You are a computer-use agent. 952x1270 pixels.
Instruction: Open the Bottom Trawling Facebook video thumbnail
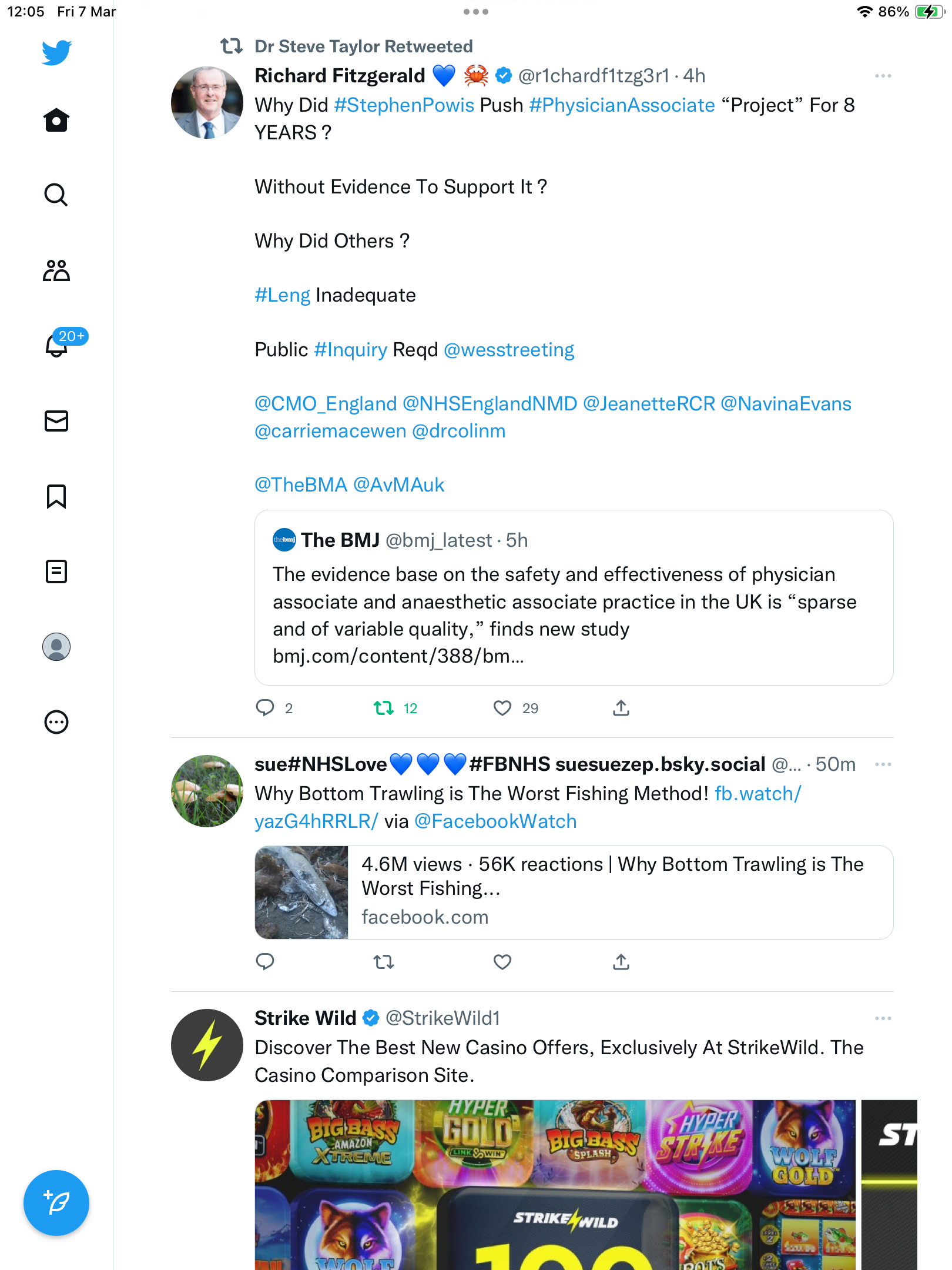[301, 893]
